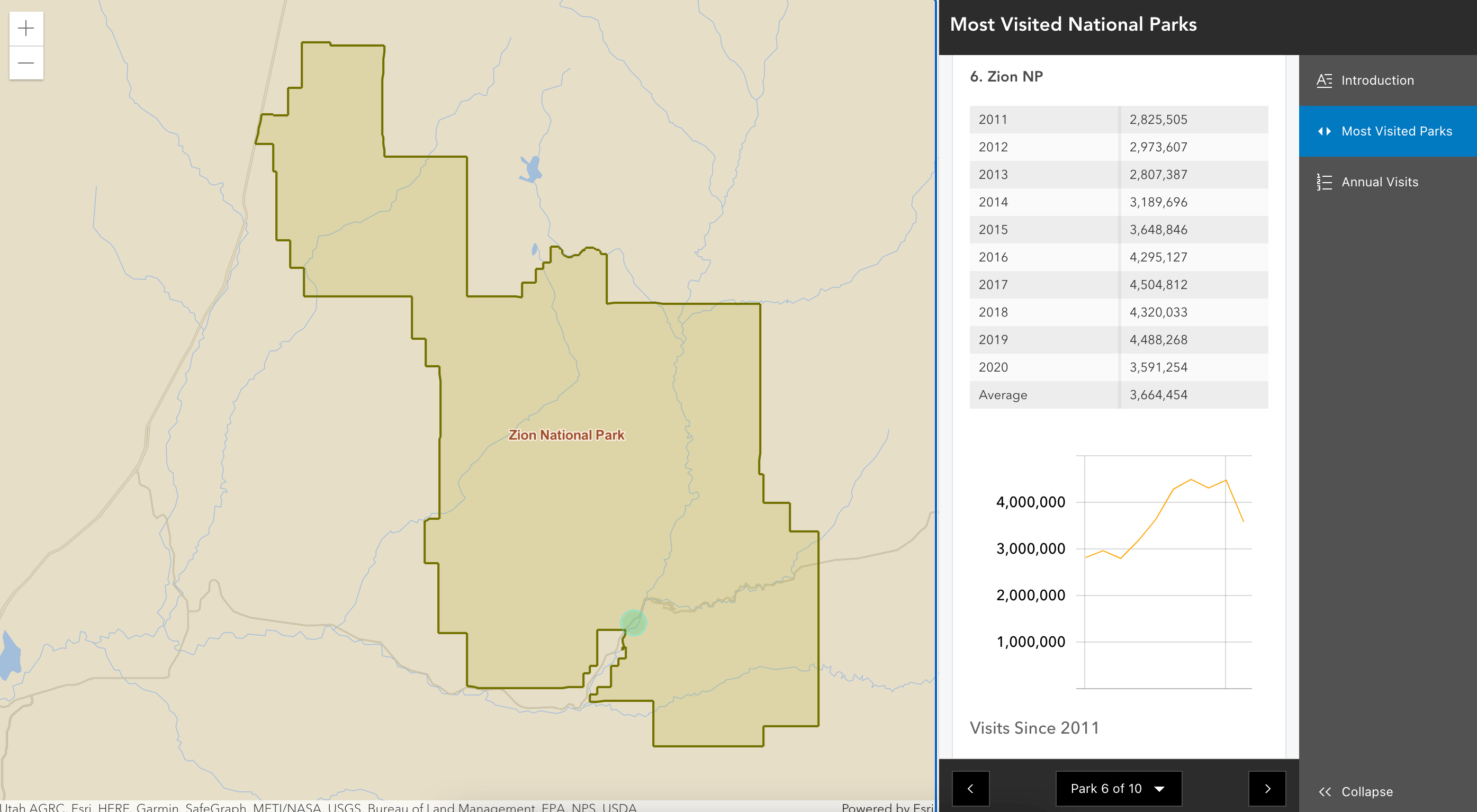
Task: Click the Zion National Park map label
Action: (566, 435)
